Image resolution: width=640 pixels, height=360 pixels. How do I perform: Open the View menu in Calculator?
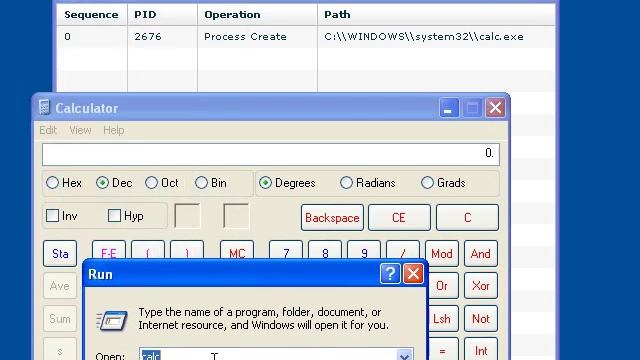tap(80, 130)
